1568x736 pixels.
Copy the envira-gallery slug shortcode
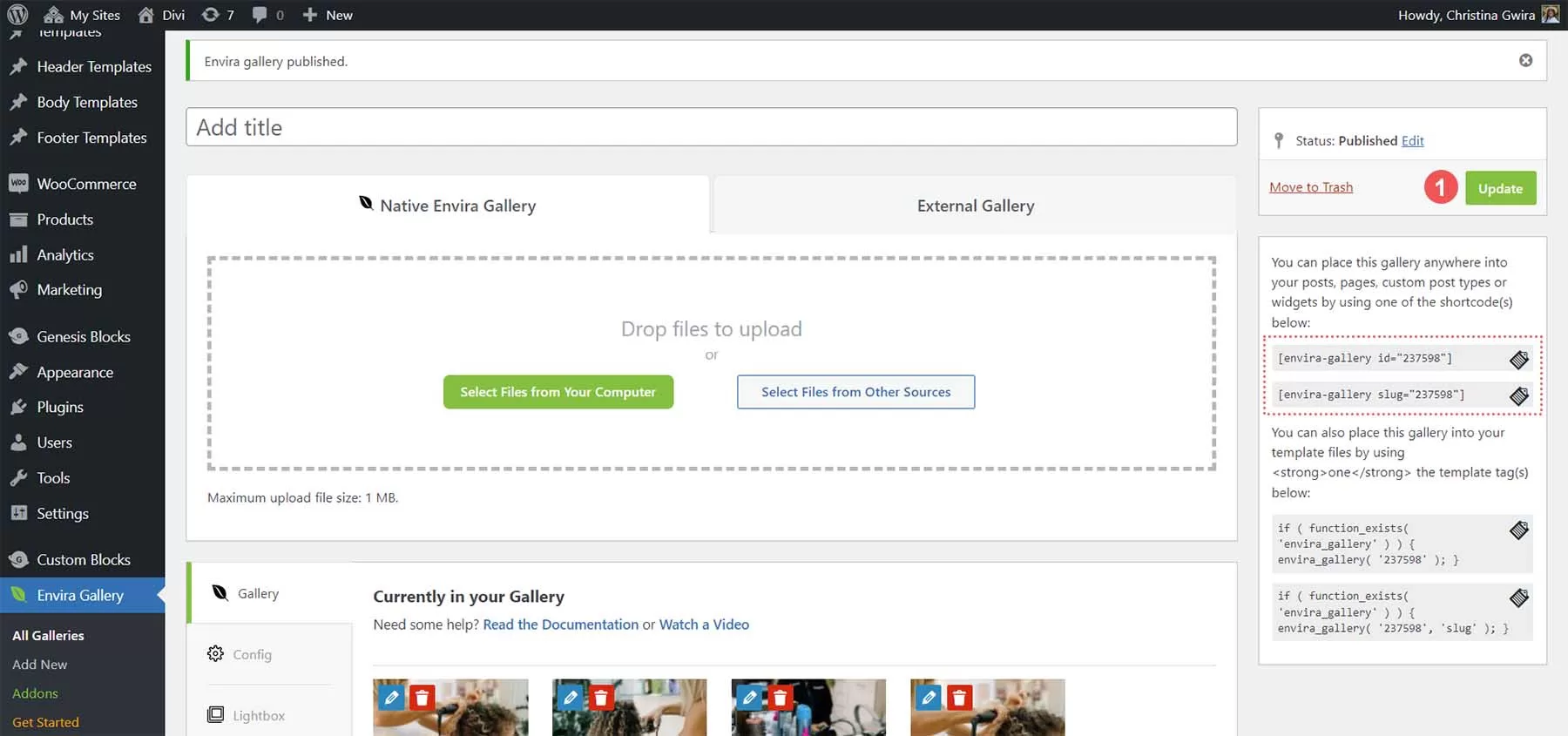pos(1518,395)
